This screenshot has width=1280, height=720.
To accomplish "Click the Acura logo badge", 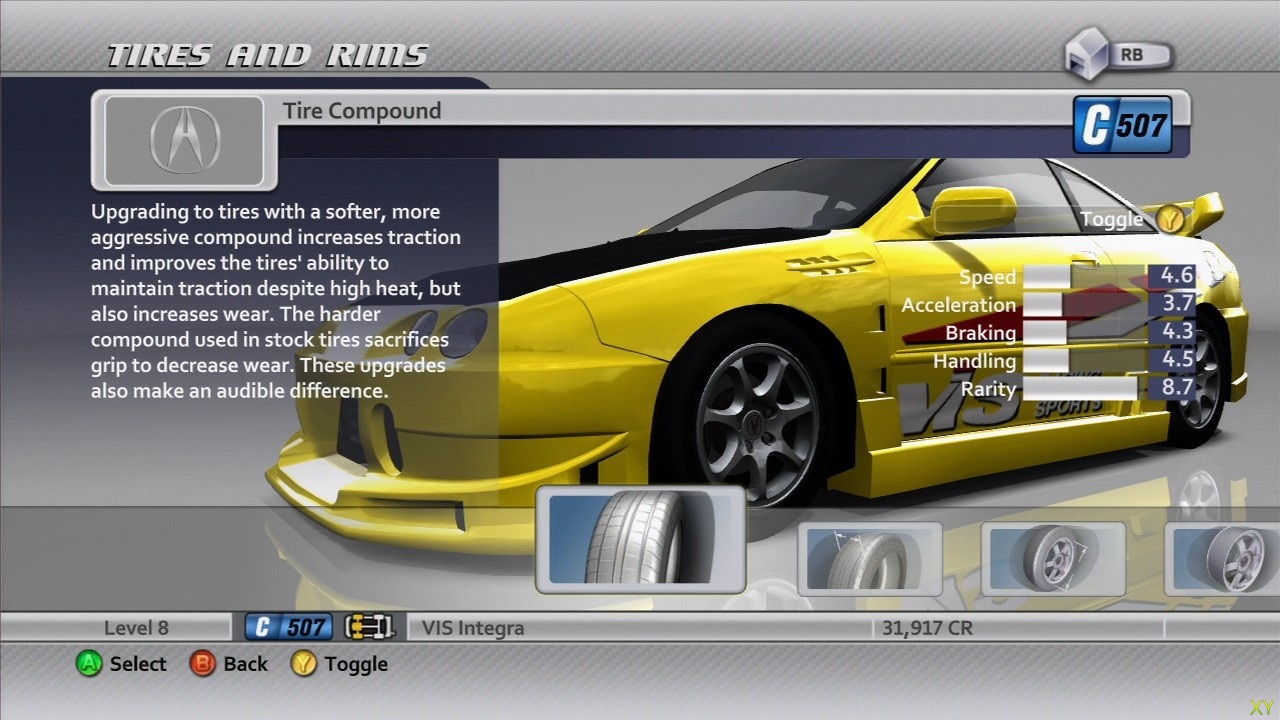I will [185, 140].
